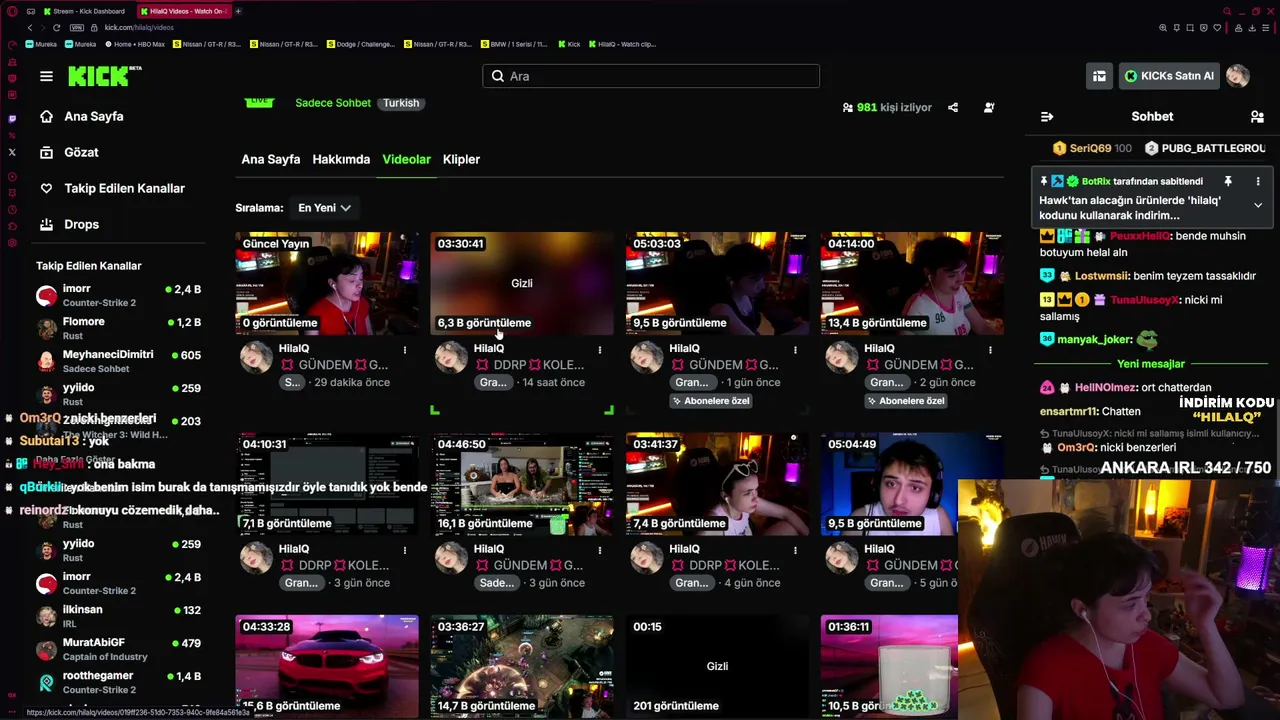The width and height of the screenshot is (1280, 720).
Task: Open the 04:46:50 video thumbnail
Action: pyautogui.click(x=522, y=484)
